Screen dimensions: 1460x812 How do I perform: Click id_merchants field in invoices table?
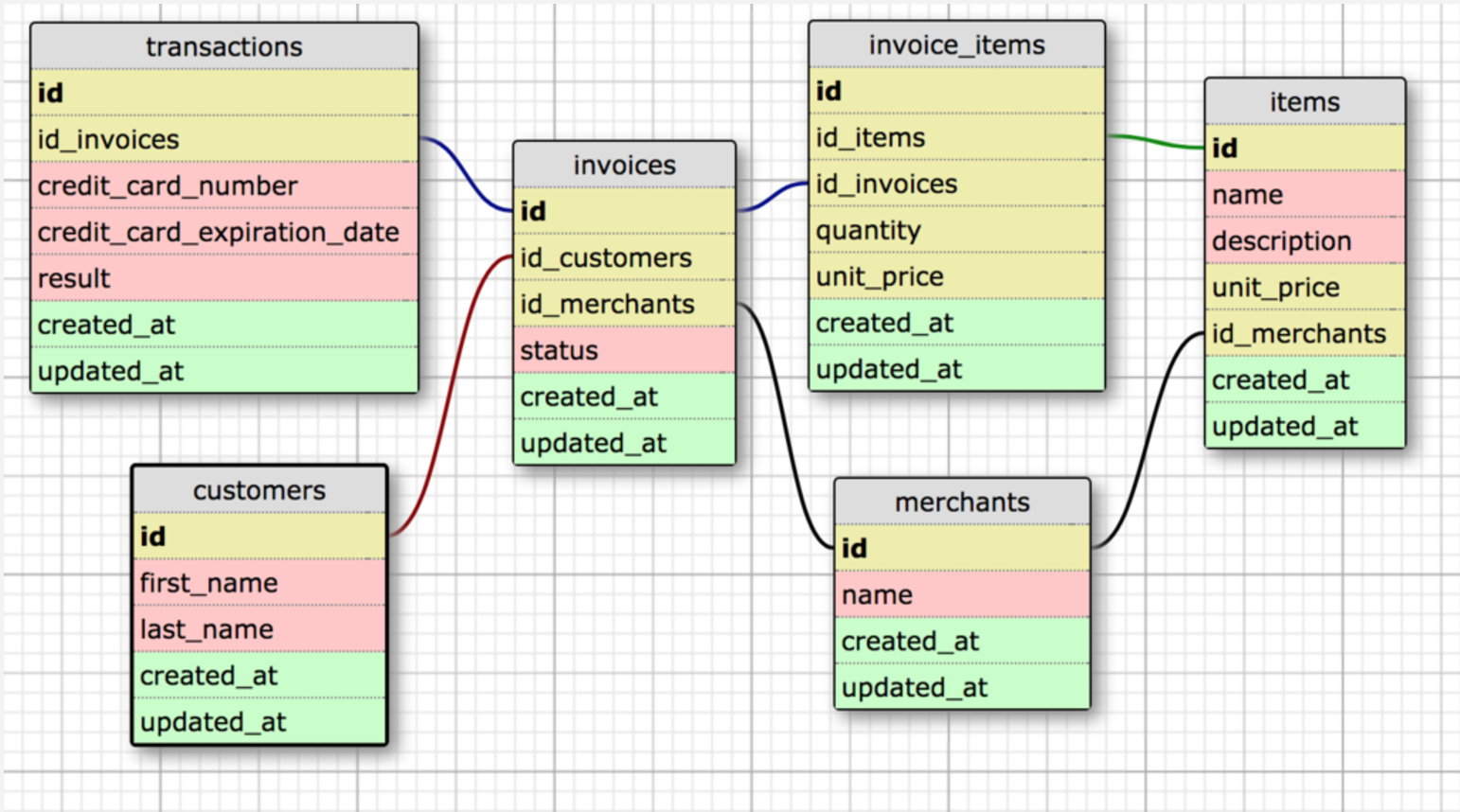point(624,304)
